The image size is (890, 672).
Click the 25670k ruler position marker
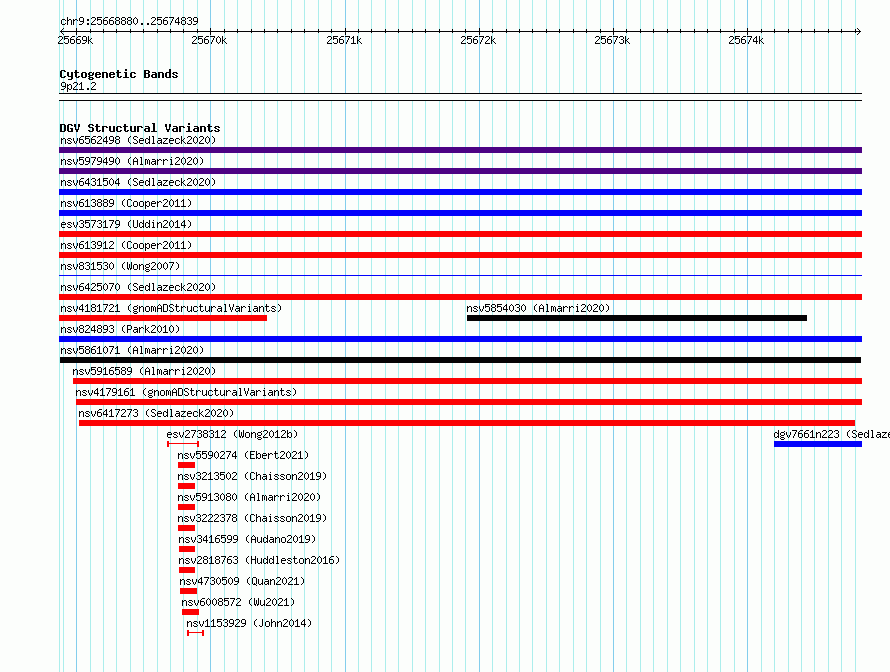pyautogui.click(x=209, y=40)
